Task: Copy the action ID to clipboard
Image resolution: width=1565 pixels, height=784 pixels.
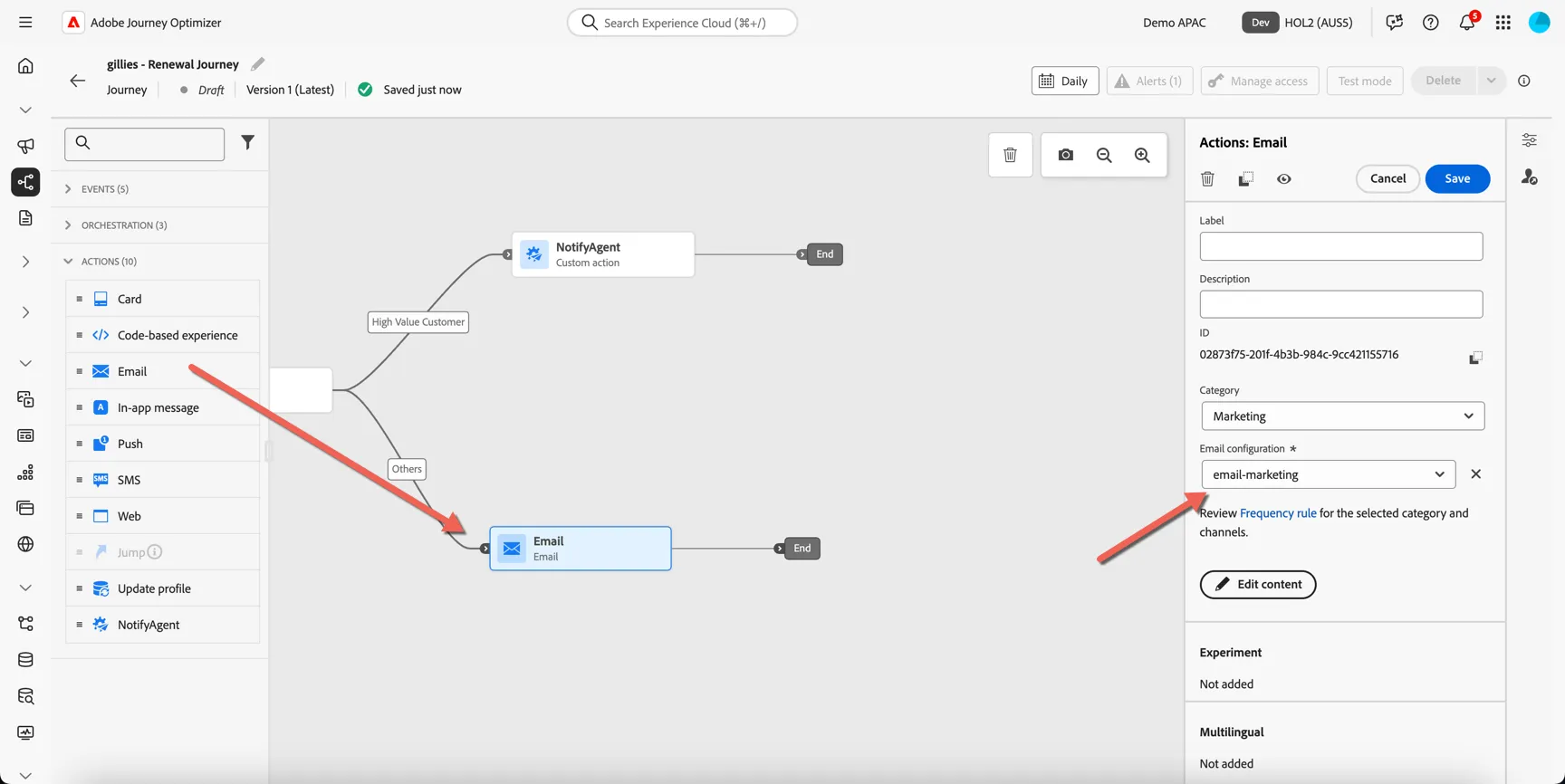Action: point(1475,358)
